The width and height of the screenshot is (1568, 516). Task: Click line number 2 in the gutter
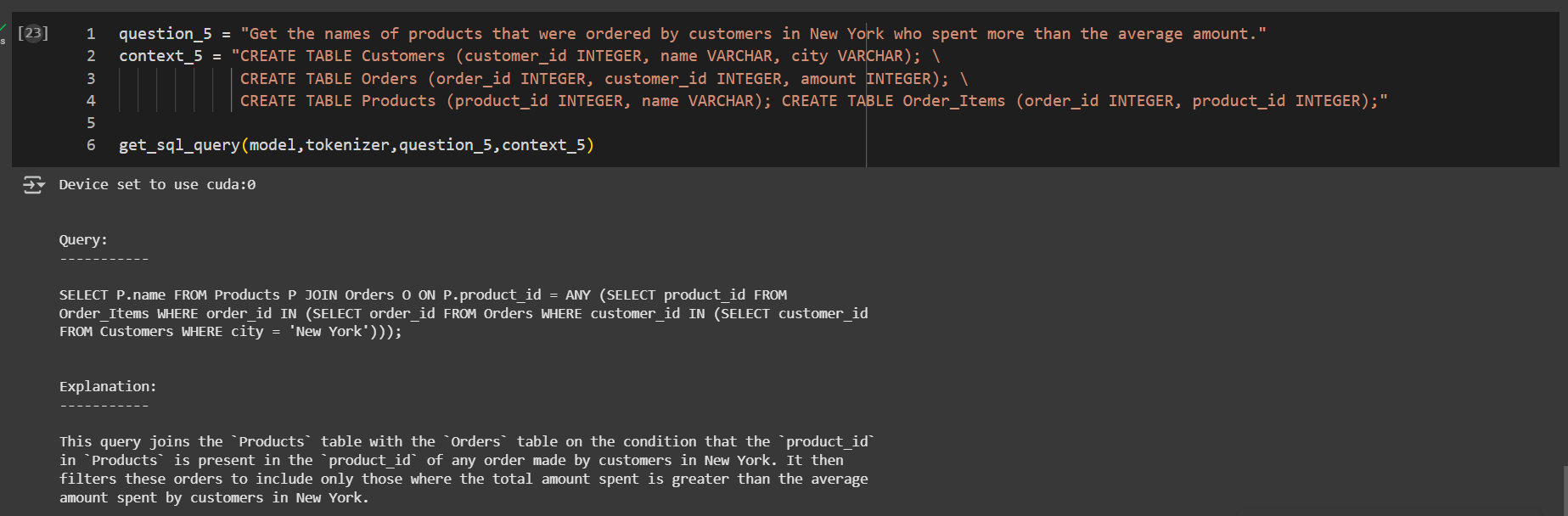pos(91,56)
